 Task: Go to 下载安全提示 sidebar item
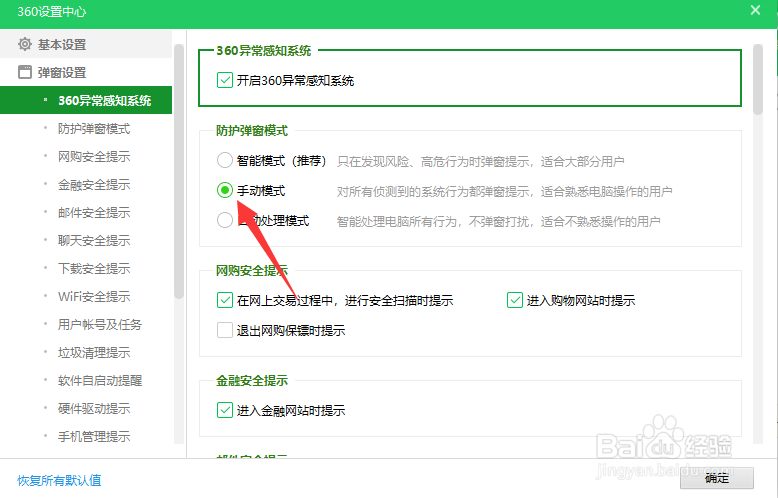(94, 268)
